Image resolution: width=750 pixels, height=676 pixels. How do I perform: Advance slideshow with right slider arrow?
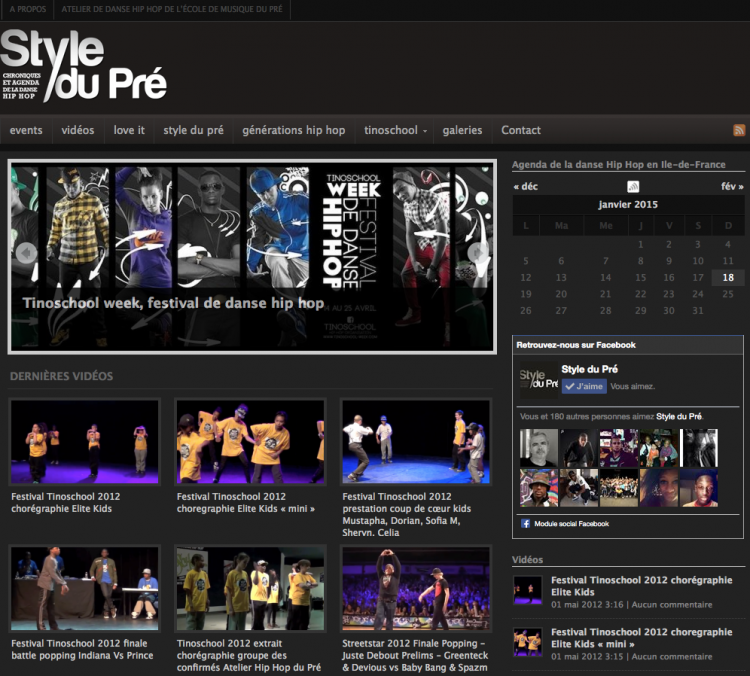[x=478, y=252]
